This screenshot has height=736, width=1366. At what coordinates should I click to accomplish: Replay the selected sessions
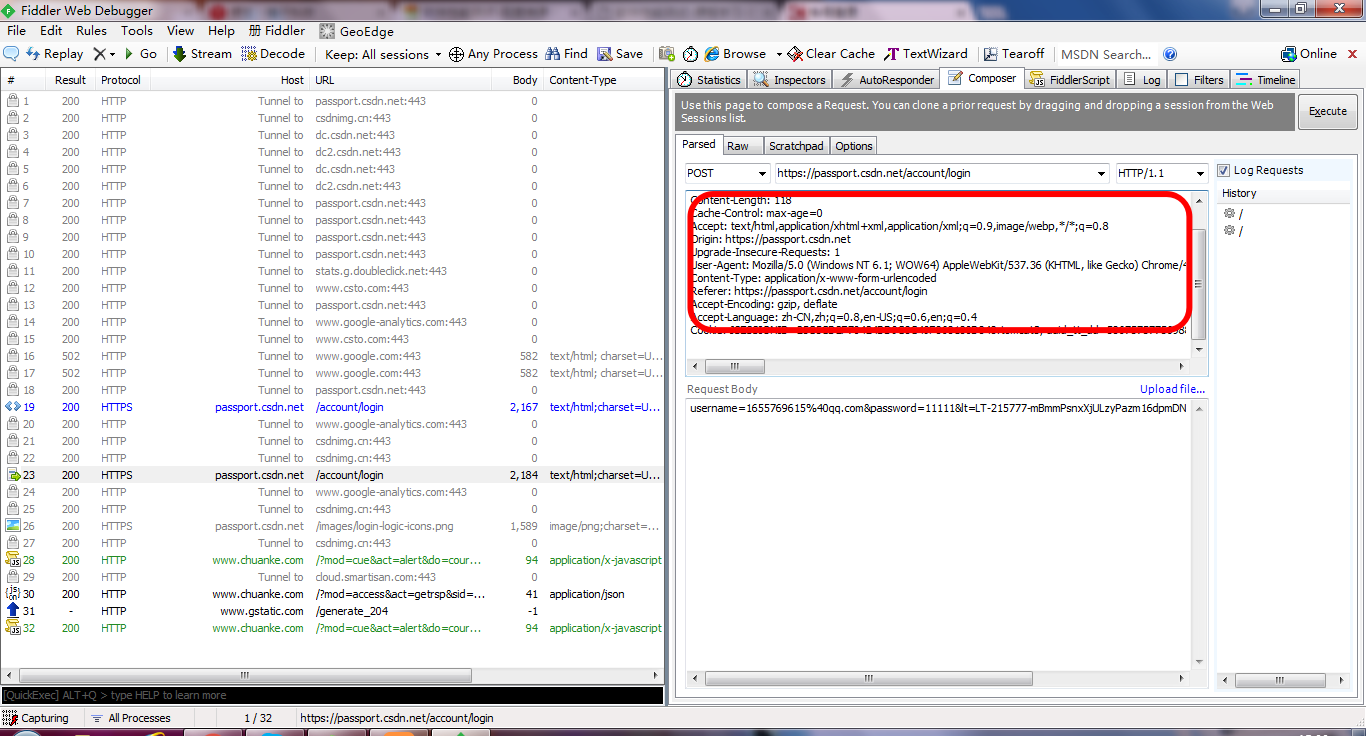click(55, 54)
